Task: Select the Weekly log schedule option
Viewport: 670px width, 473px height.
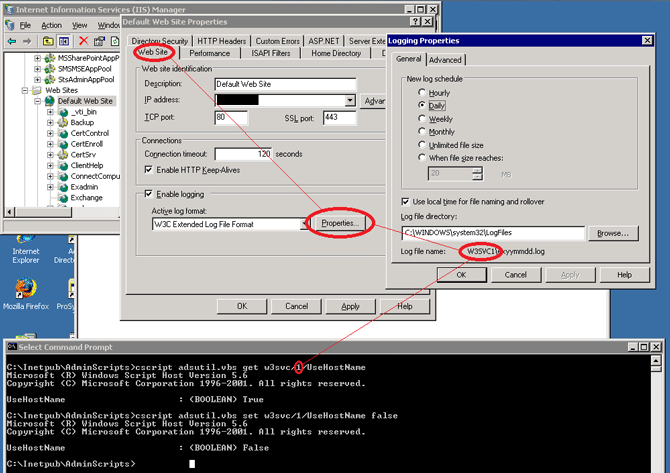Action: [422, 118]
